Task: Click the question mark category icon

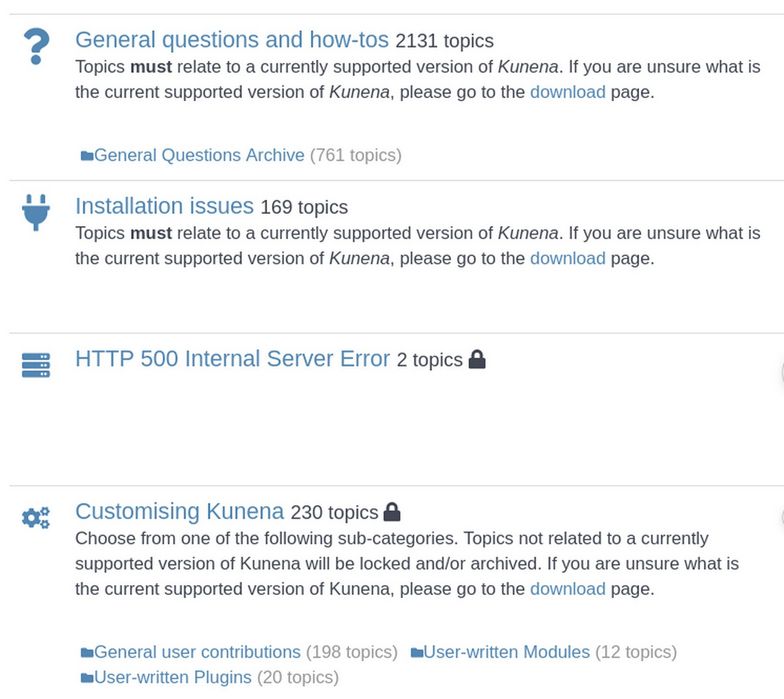Action: pyautogui.click(x=36, y=47)
